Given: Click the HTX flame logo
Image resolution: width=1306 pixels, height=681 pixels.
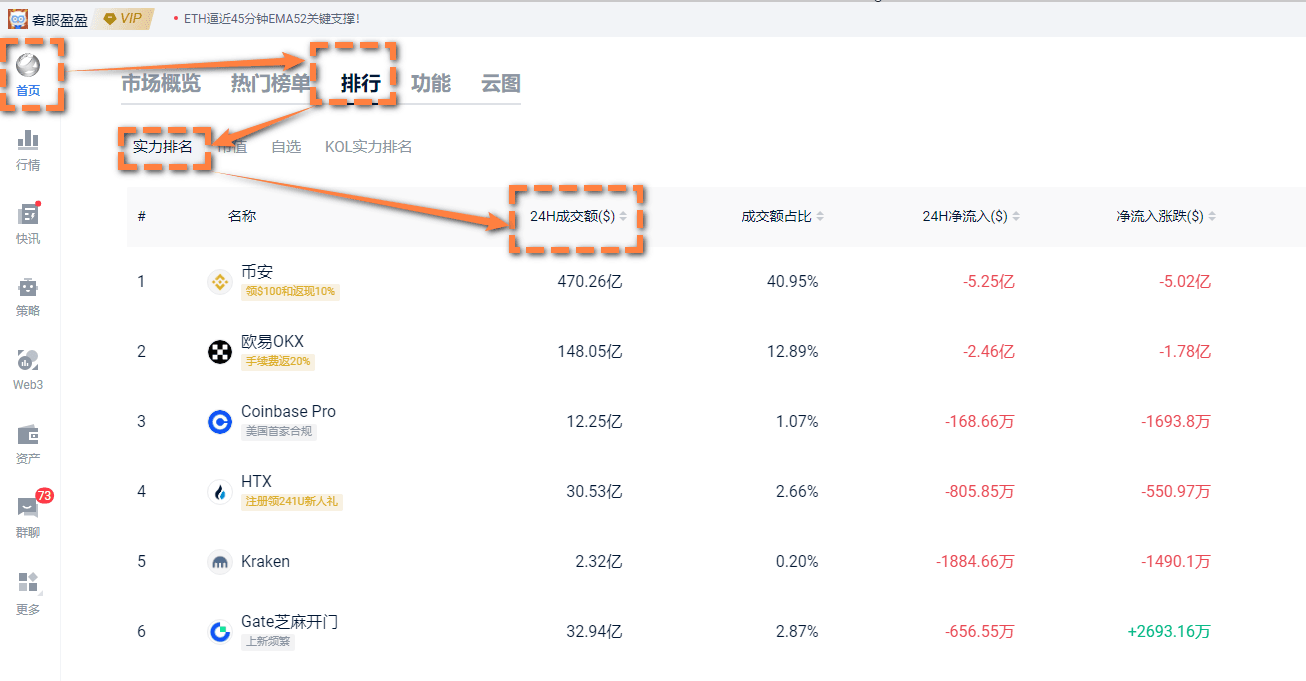Looking at the screenshot, I should tap(219, 492).
